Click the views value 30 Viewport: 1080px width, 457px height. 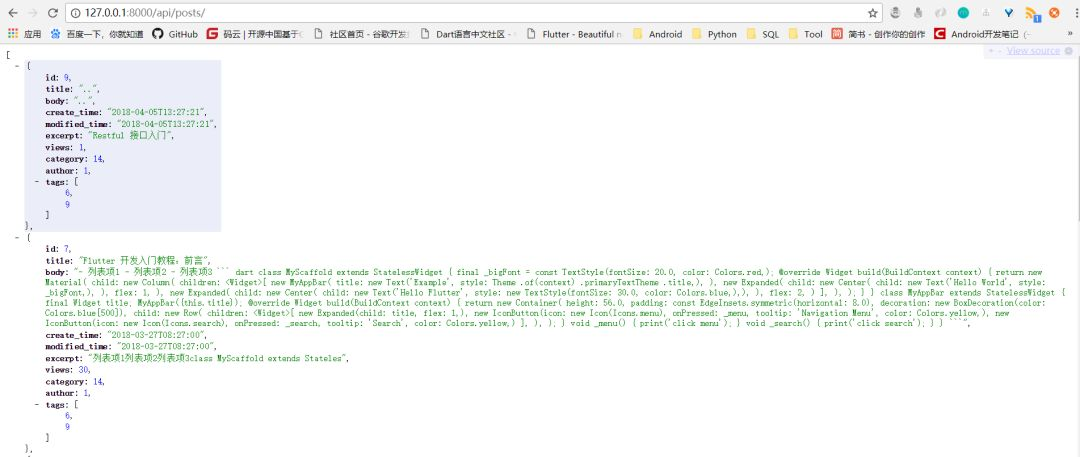coord(84,369)
